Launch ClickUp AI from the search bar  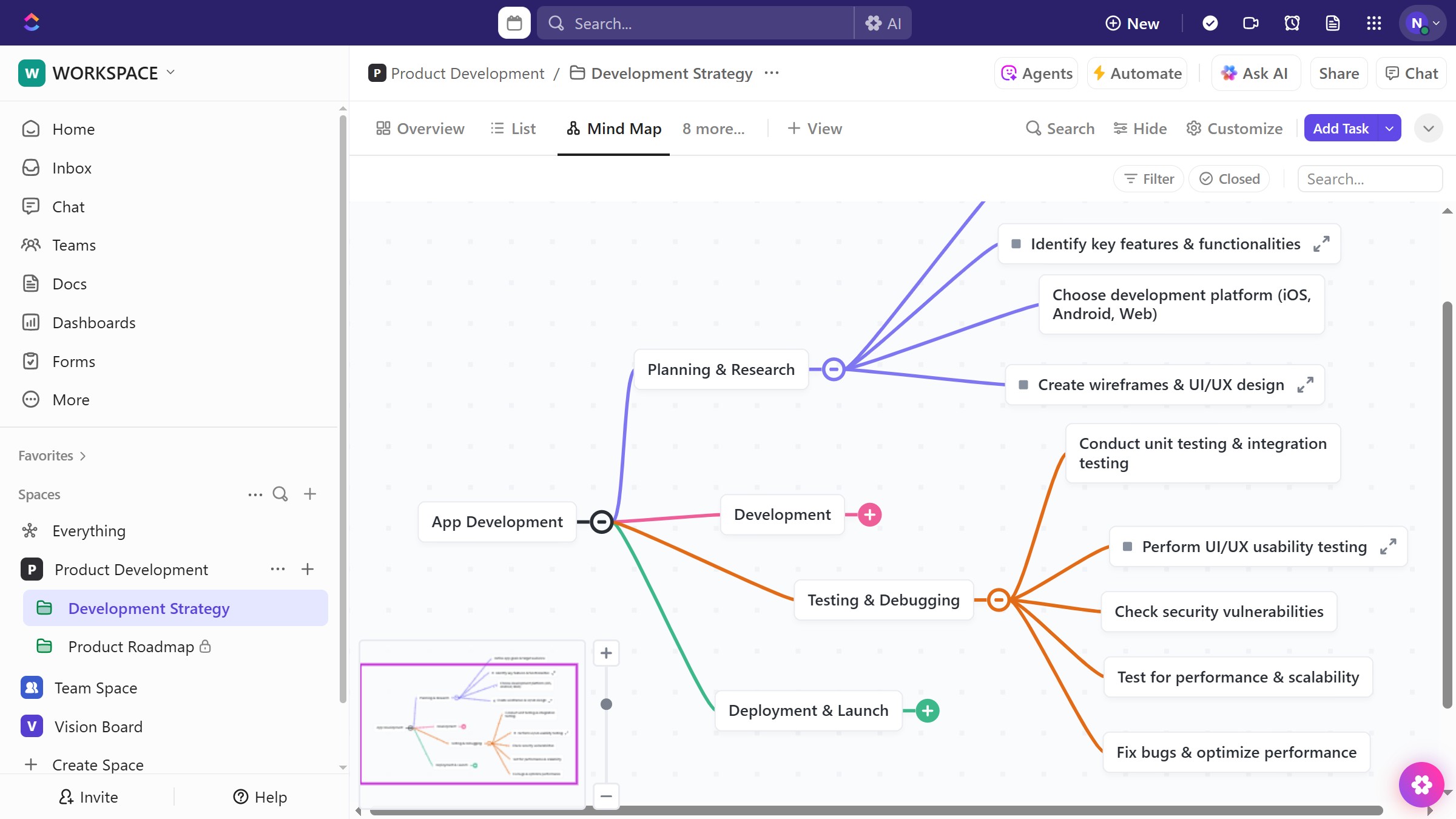pyautogui.click(x=883, y=22)
